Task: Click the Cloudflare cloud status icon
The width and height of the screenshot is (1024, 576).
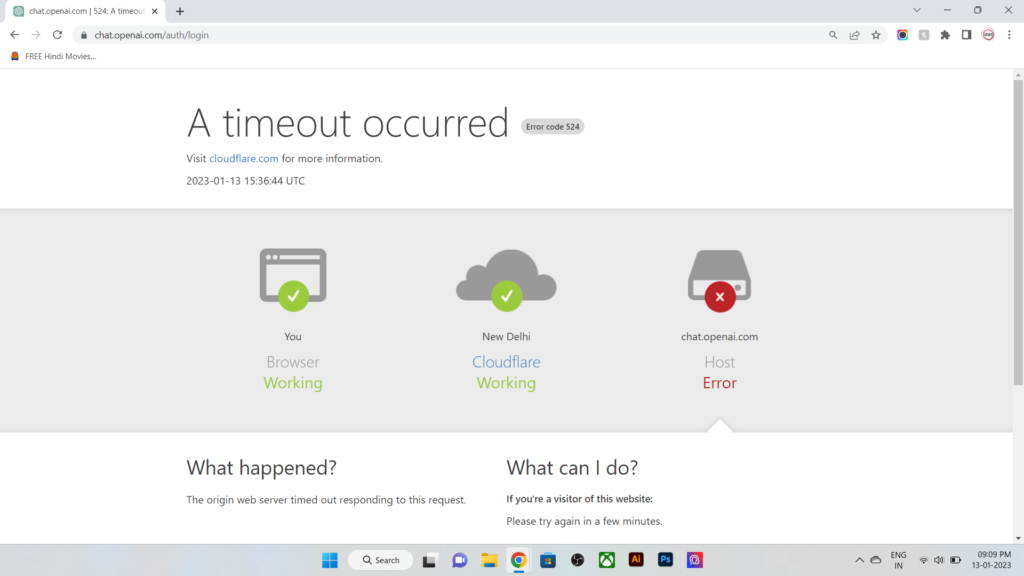Action: point(506,280)
